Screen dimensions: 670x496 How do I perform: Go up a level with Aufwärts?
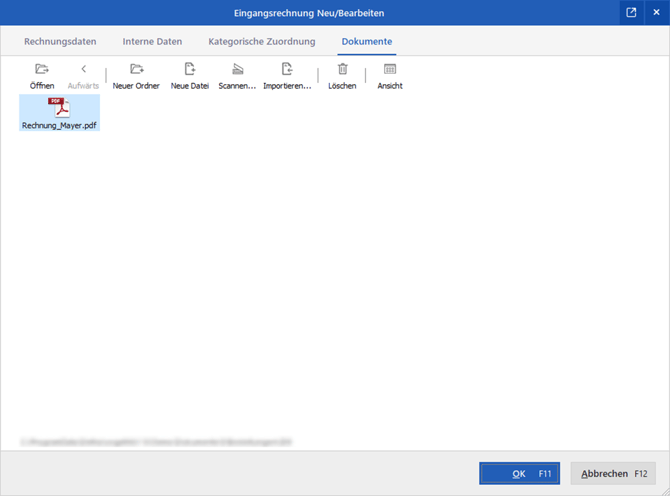pos(83,70)
